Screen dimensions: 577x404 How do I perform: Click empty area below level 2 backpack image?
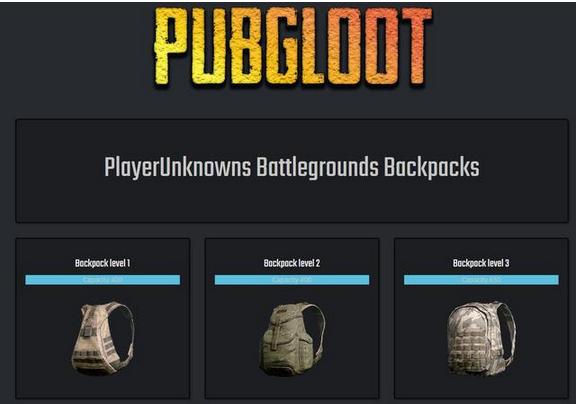click(293, 387)
